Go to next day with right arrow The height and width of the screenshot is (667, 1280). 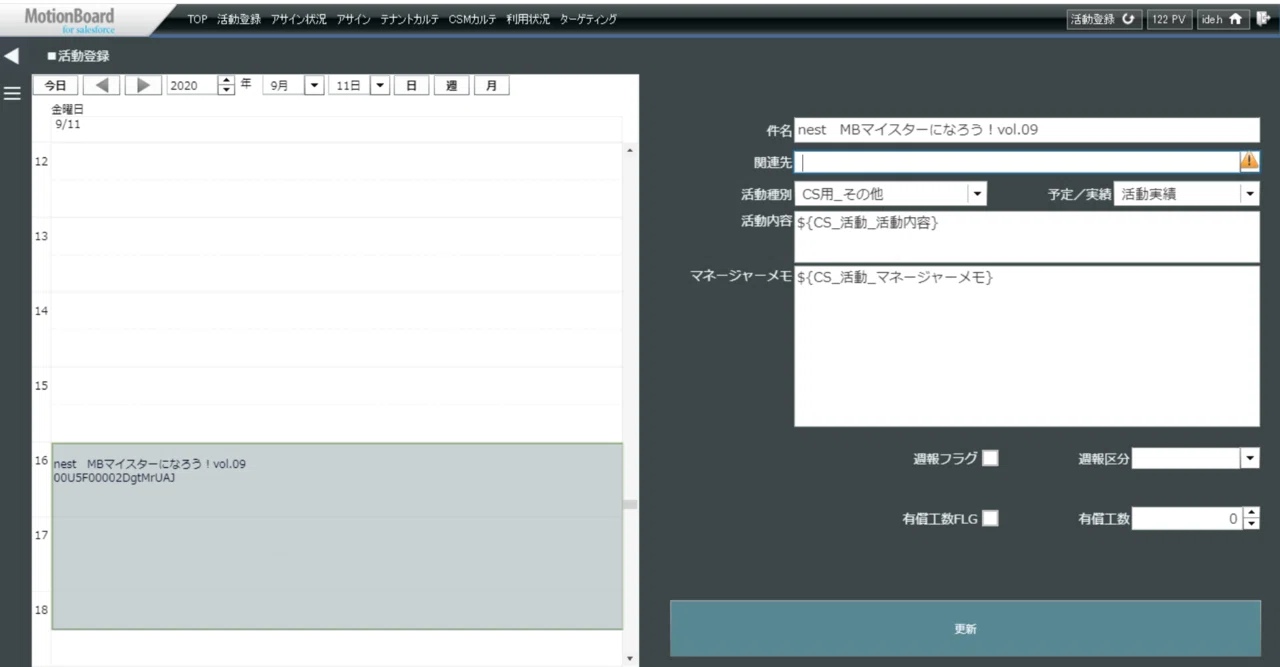point(143,86)
